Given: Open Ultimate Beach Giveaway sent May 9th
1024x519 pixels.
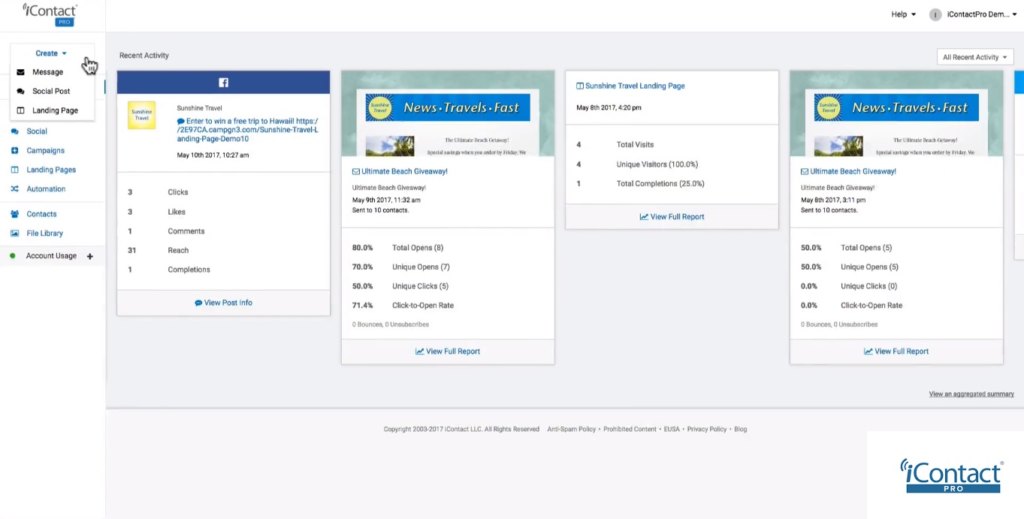Looking at the screenshot, I should pyautogui.click(x=404, y=172).
